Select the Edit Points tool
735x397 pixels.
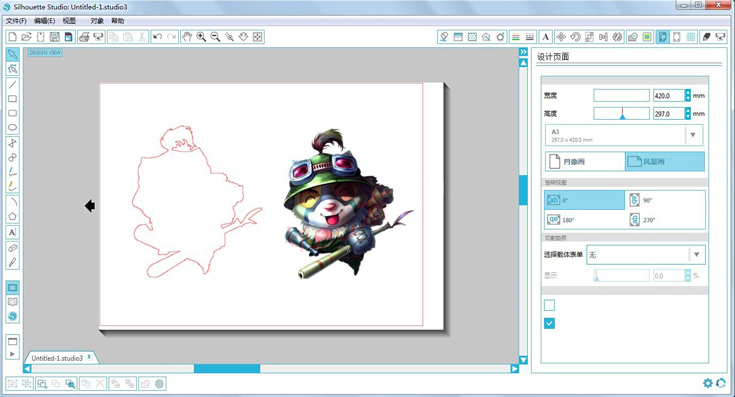pyautogui.click(x=13, y=69)
